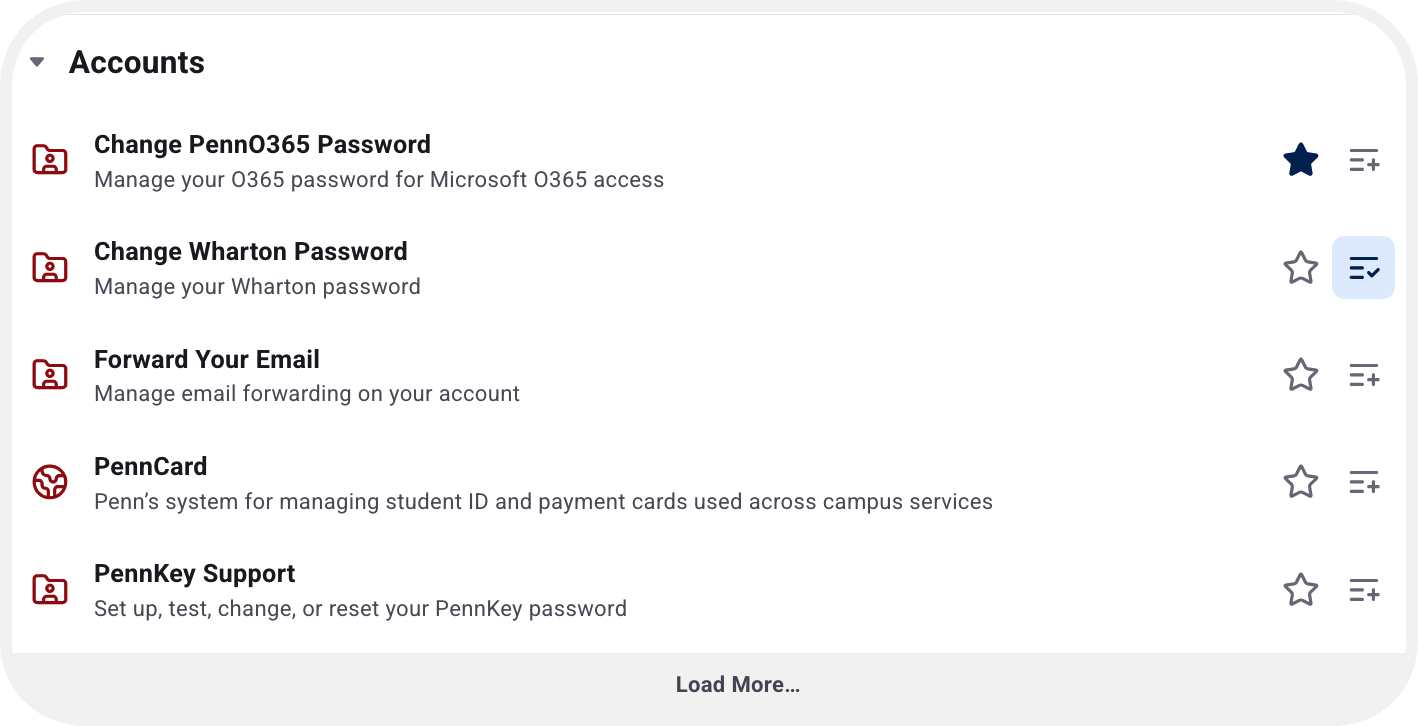Open Forward Your Email service
The width and height of the screenshot is (1418, 726).
point(207,359)
